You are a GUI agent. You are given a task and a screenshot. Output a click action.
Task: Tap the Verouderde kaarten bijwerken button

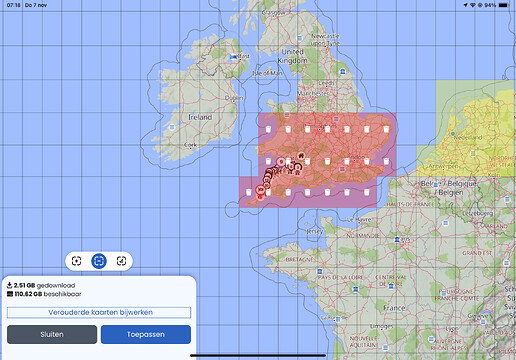tap(99, 312)
